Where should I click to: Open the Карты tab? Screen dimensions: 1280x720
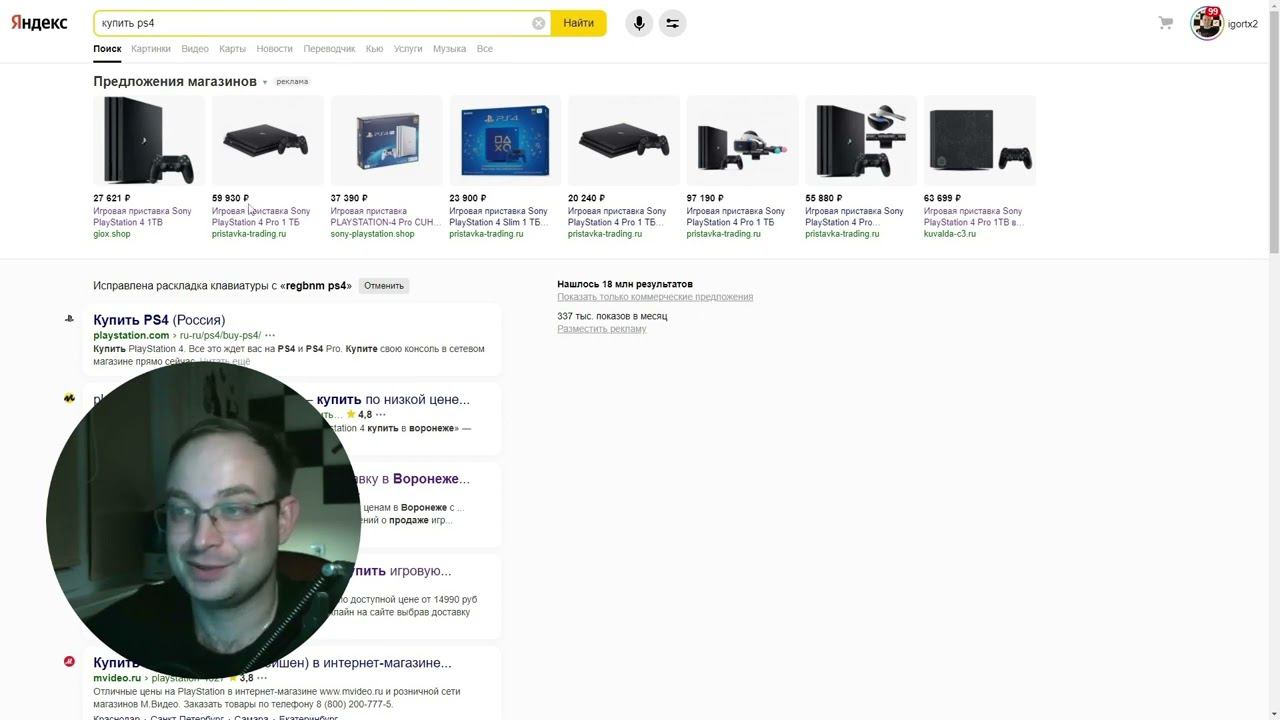click(232, 49)
